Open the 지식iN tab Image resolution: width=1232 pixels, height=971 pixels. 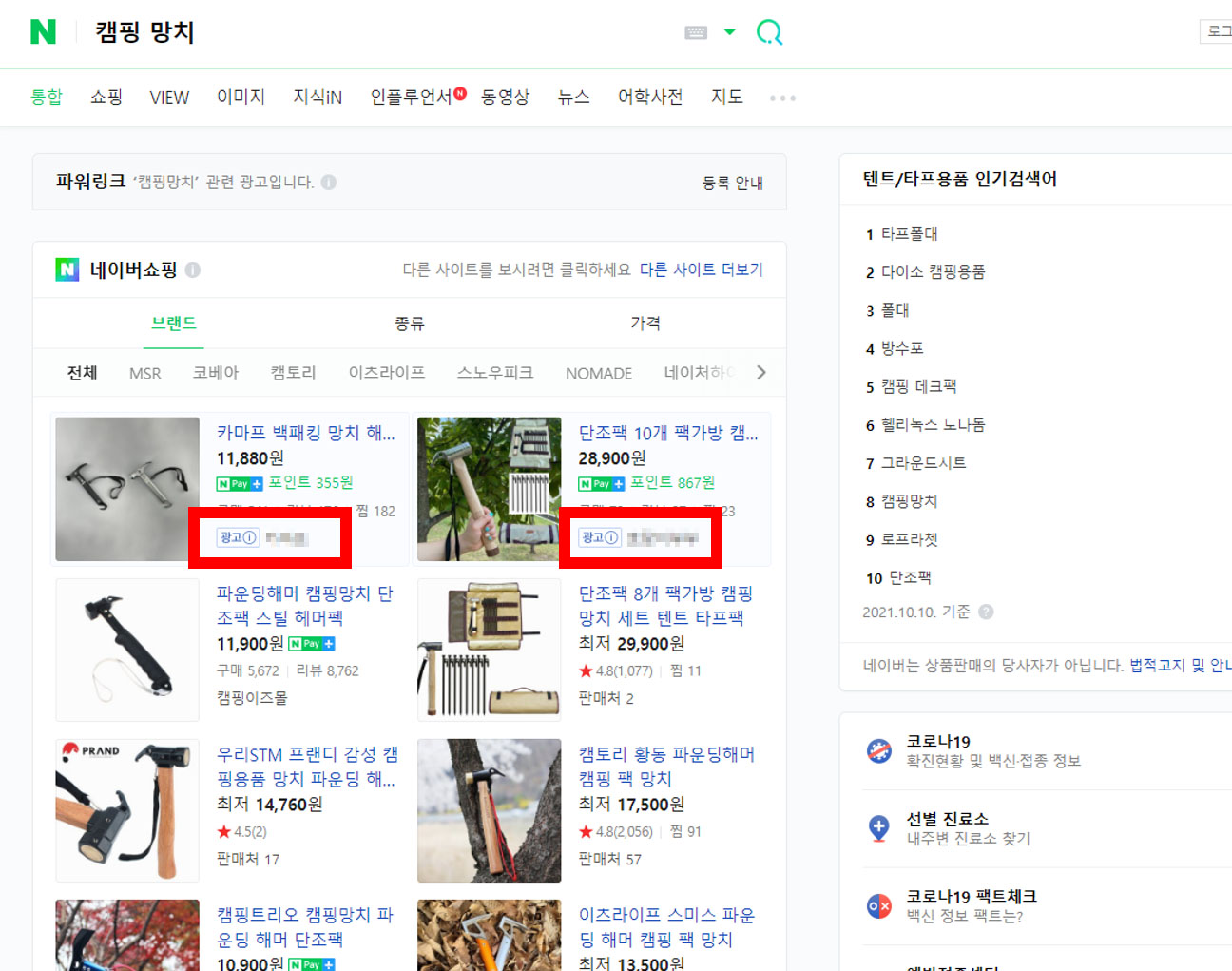point(318,97)
